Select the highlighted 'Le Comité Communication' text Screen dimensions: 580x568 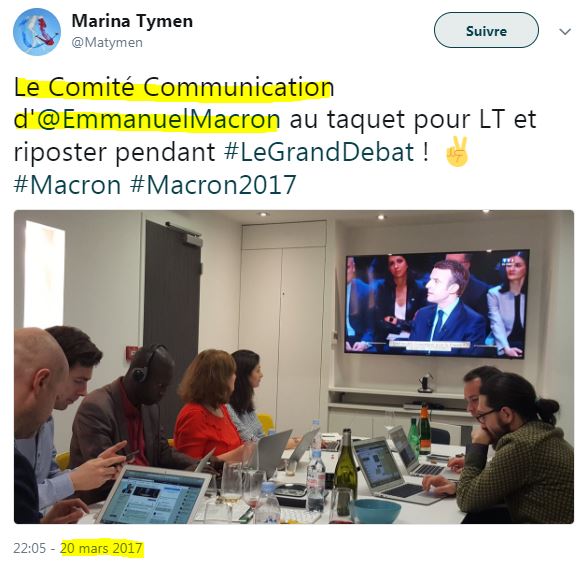(x=174, y=87)
